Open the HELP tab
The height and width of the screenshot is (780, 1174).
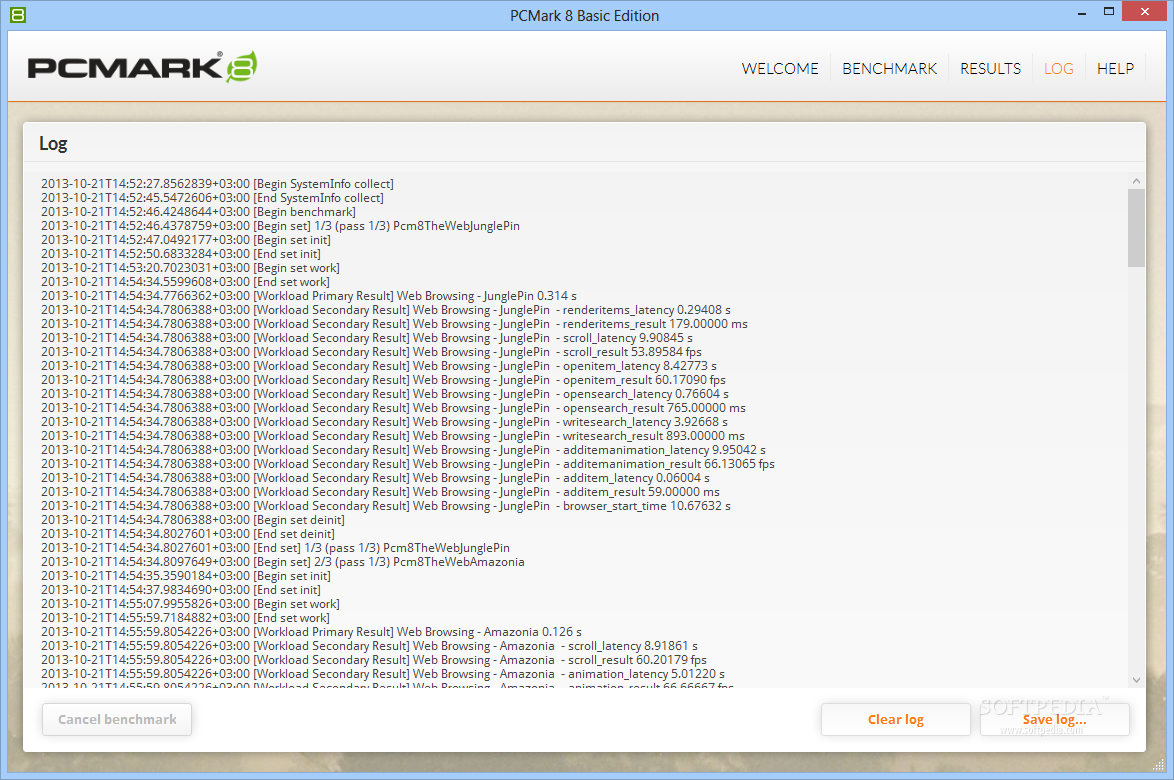[x=1115, y=68]
